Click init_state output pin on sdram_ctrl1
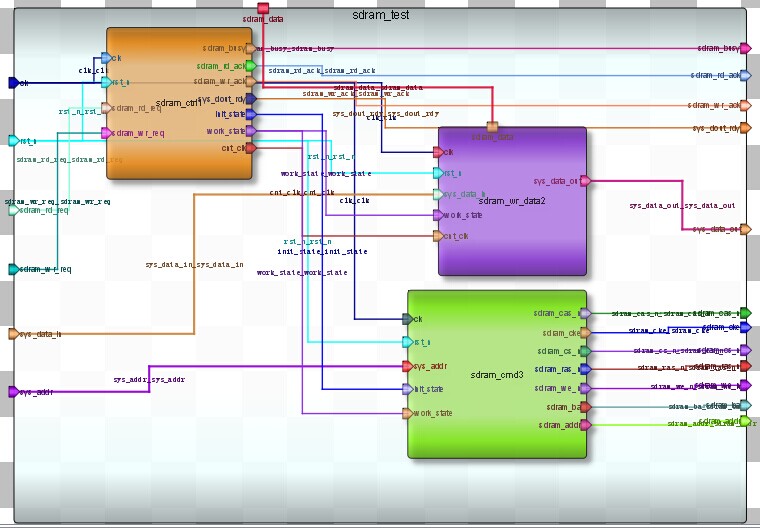The image size is (760, 528). [251, 114]
